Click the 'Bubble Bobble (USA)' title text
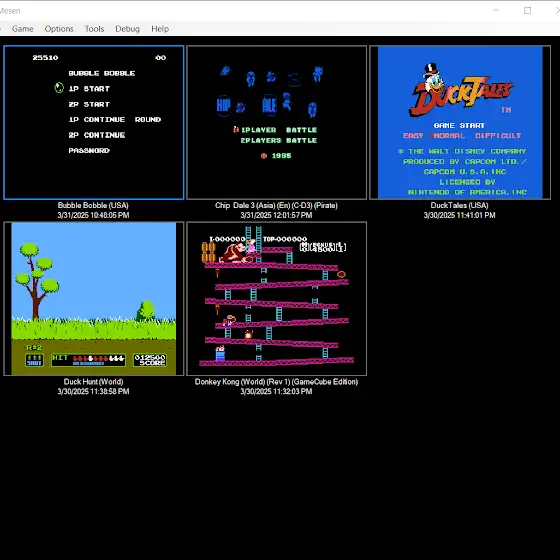560x560 pixels. (x=93, y=205)
